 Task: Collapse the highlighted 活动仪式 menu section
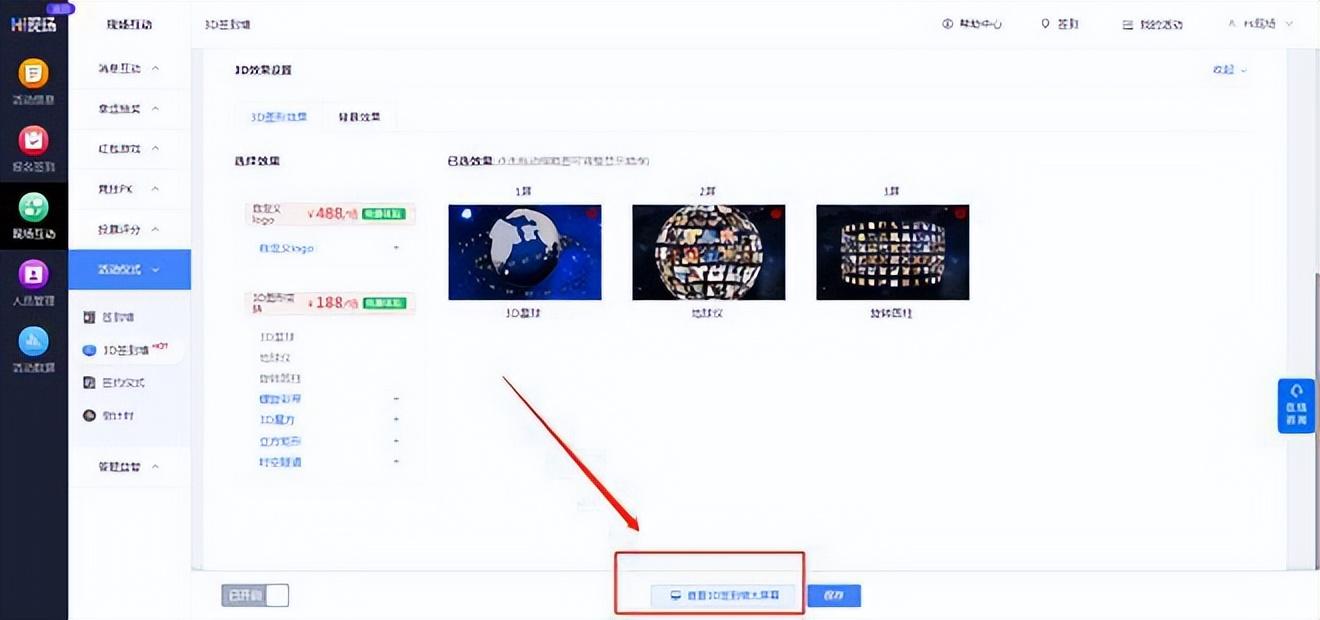tap(130, 269)
